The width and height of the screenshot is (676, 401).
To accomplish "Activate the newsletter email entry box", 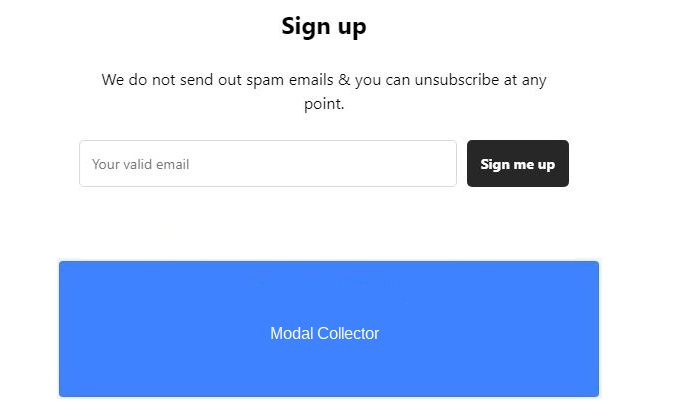I will (267, 164).
